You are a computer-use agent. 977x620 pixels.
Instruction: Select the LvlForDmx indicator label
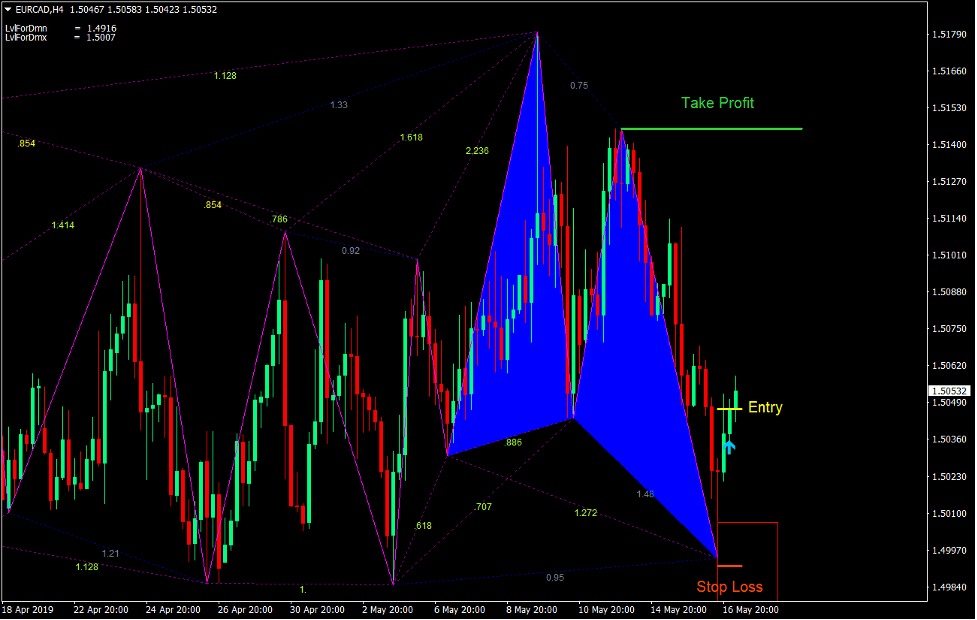click(x=25, y=36)
